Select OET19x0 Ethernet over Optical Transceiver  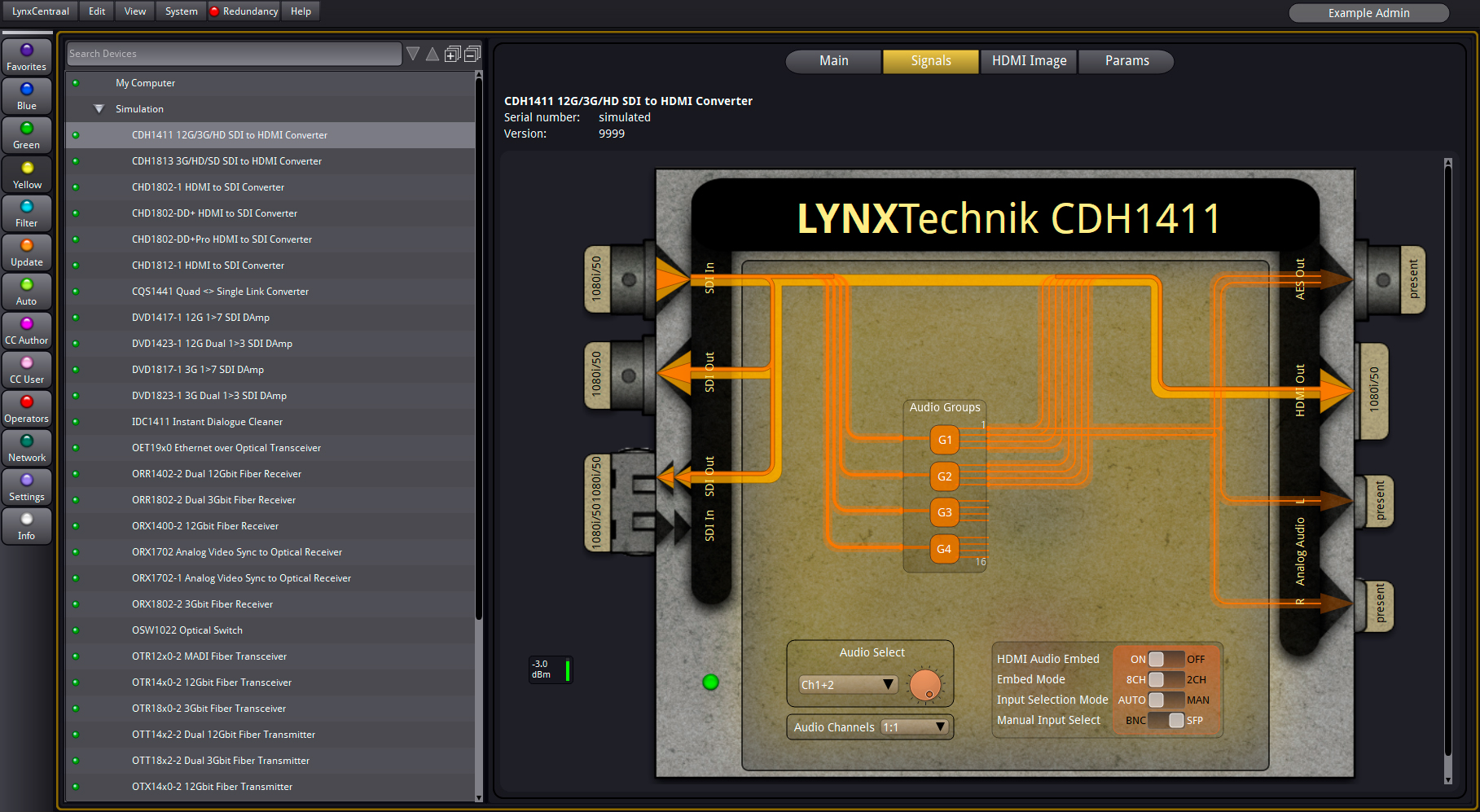(x=270, y=448)
